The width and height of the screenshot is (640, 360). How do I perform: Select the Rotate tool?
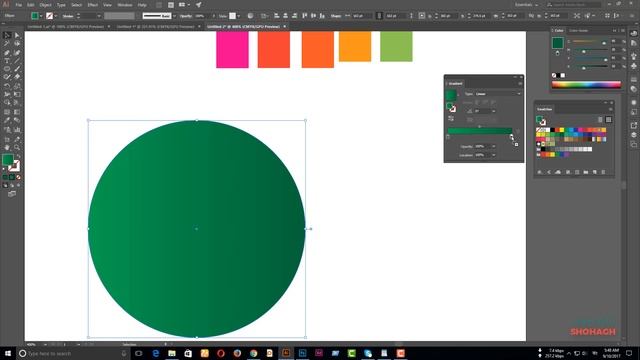[x=7, y=86]
